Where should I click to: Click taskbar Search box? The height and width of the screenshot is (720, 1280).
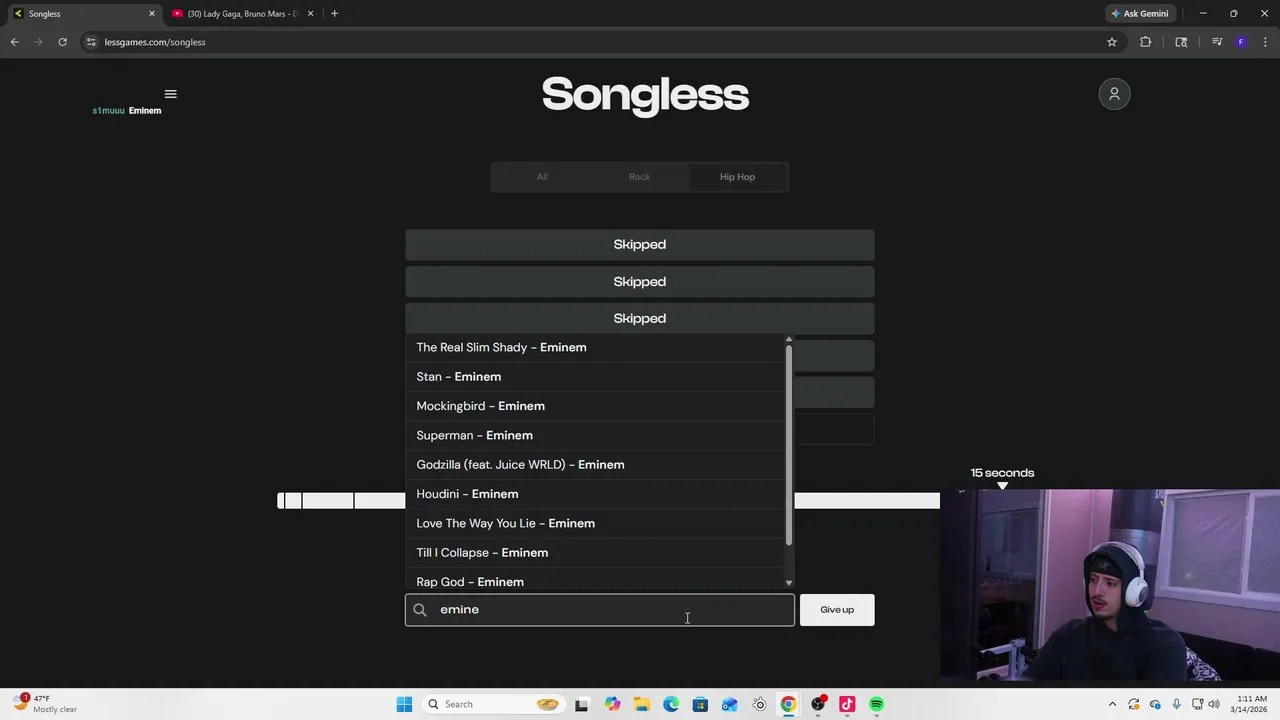pos(492,704)
